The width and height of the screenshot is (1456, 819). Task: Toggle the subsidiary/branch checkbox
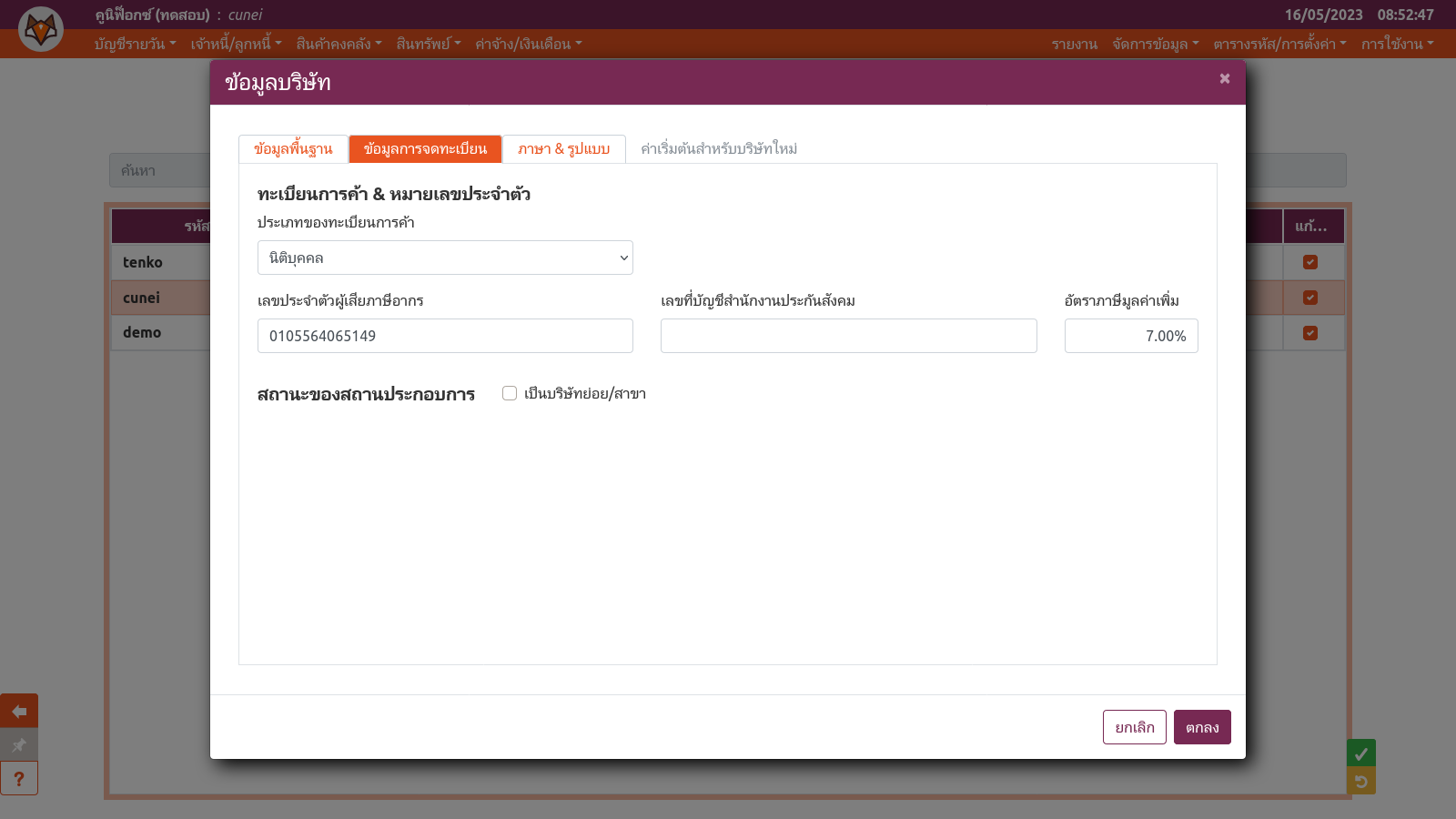click(510, 393)
